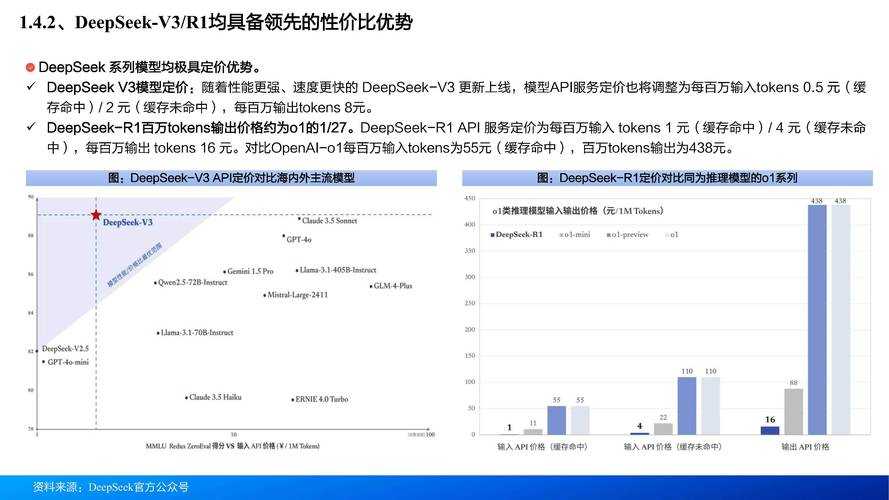This screenshot has height=500, width=889.
Task: Click the gray bar labeled 11
Action: (x=532, y=432)
